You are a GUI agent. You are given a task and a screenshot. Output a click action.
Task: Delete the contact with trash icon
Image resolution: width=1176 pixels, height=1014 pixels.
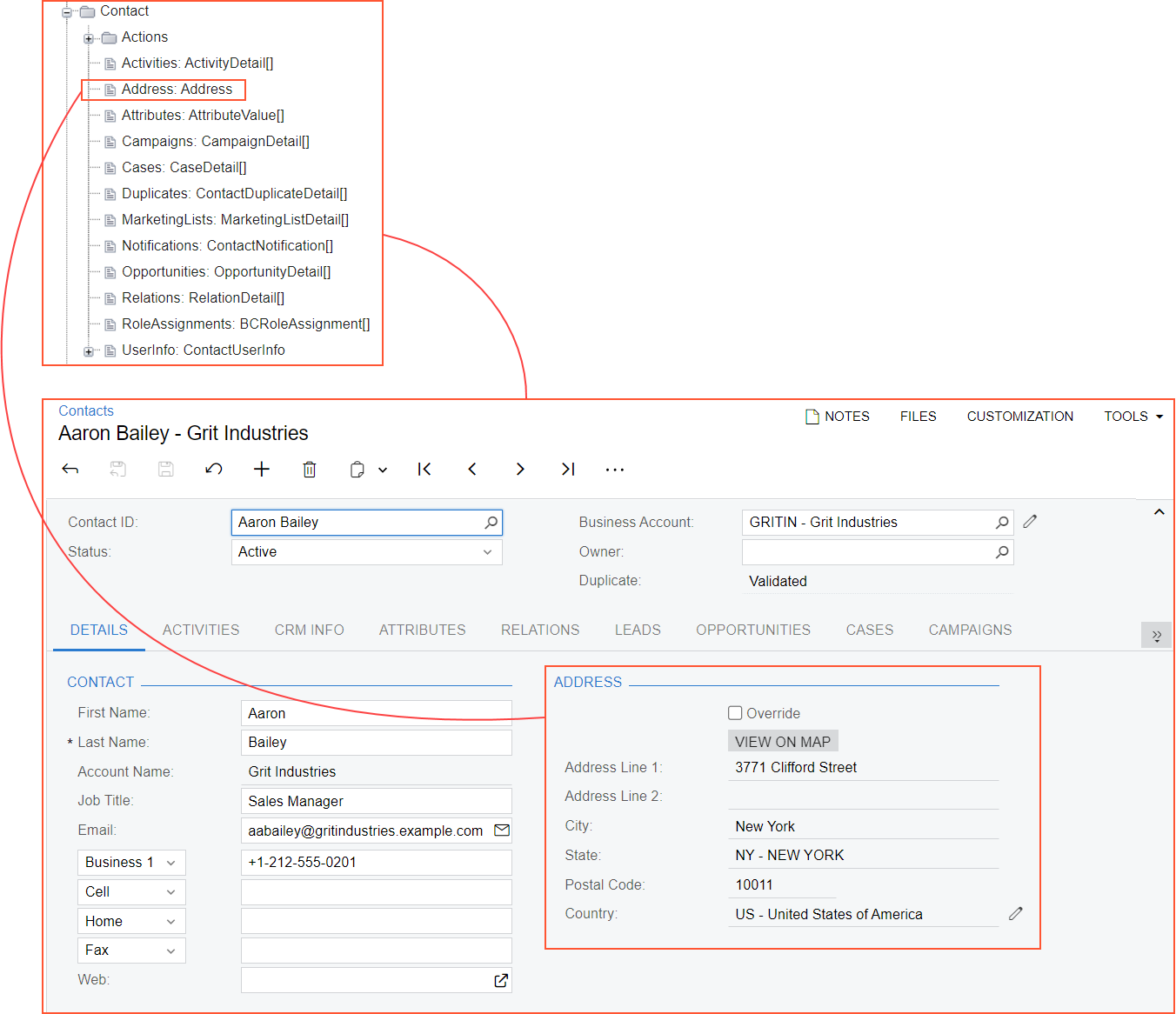309,470
